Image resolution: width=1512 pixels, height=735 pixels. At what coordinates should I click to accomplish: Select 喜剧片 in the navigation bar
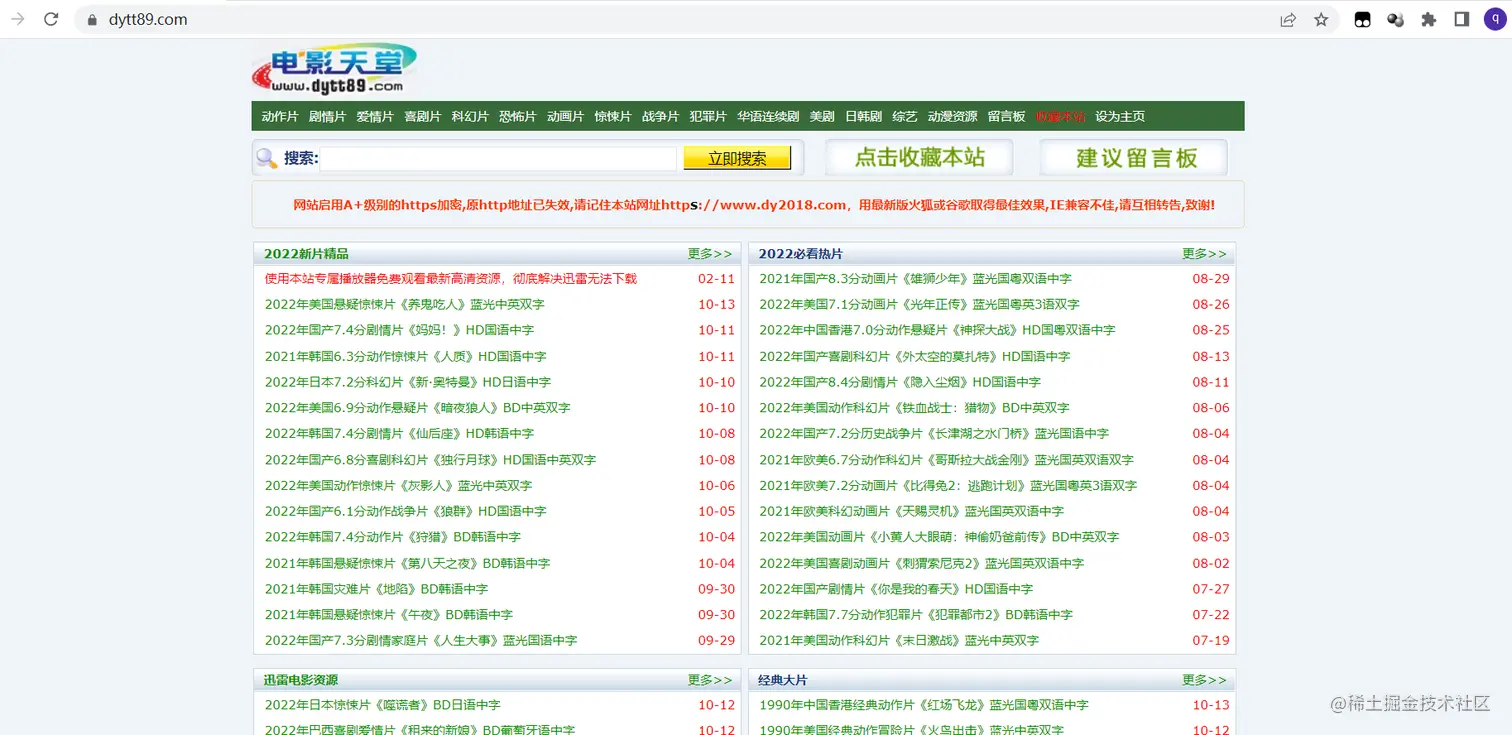pos(422,116)
